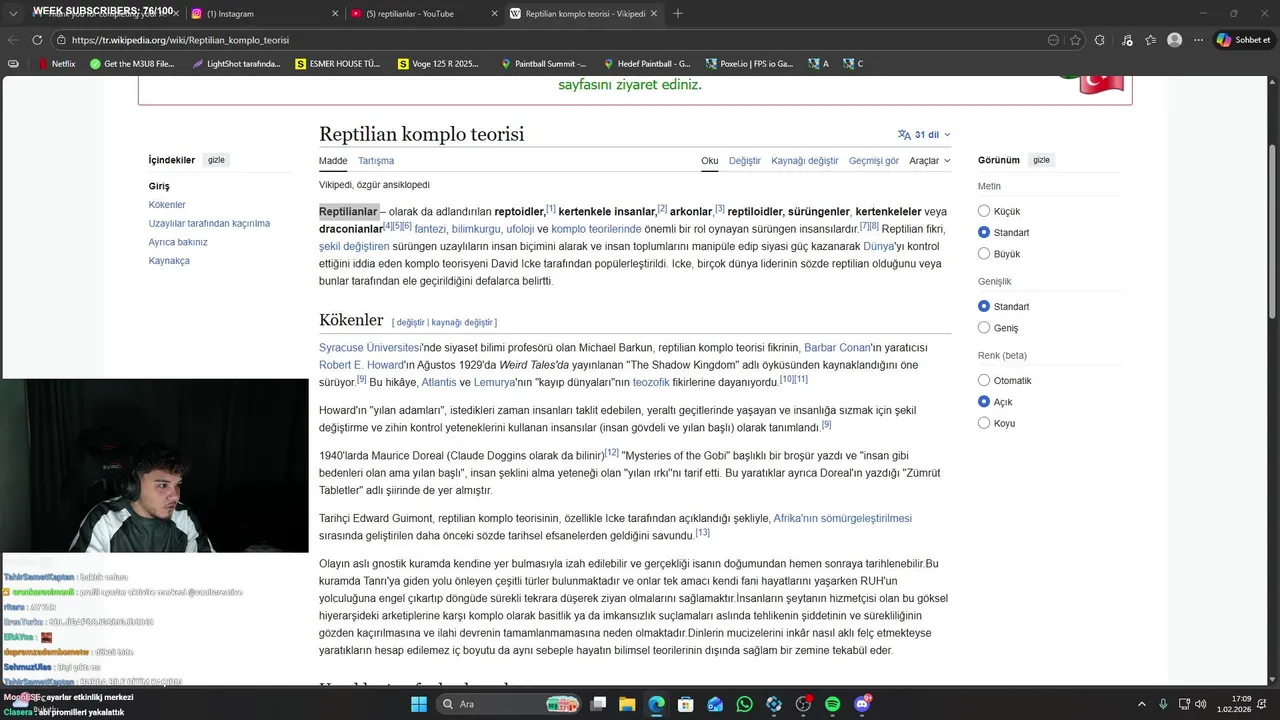
Task: Open File Explorer from the taskbar
Action: click(x=627, y=704)
